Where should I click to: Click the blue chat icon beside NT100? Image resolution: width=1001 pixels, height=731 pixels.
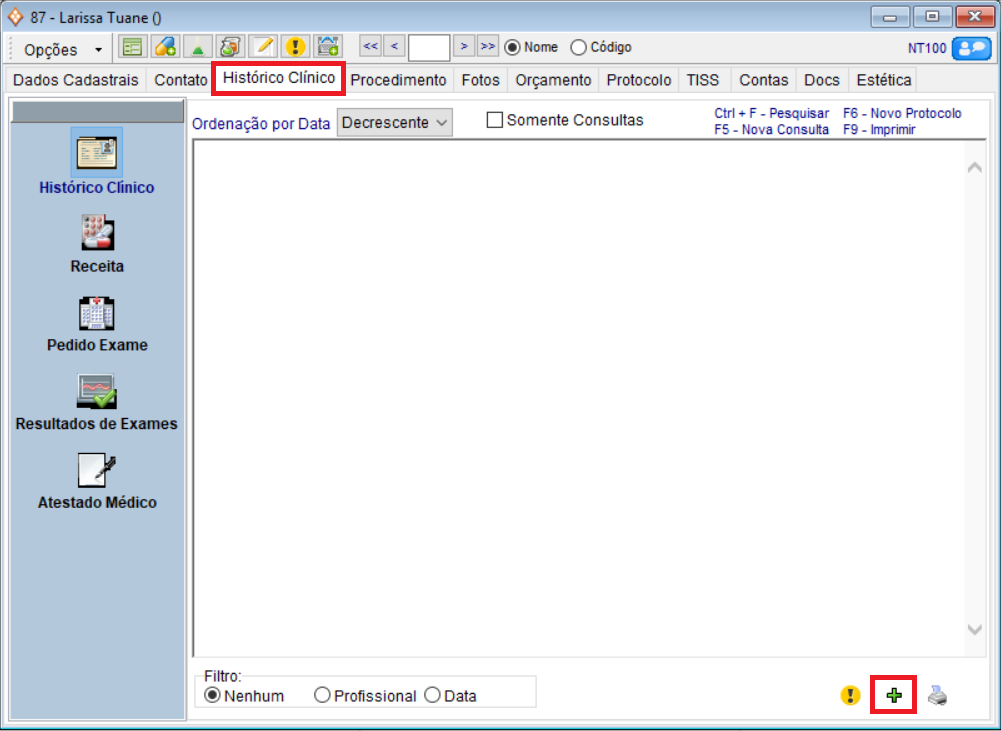tap(971, 48)
